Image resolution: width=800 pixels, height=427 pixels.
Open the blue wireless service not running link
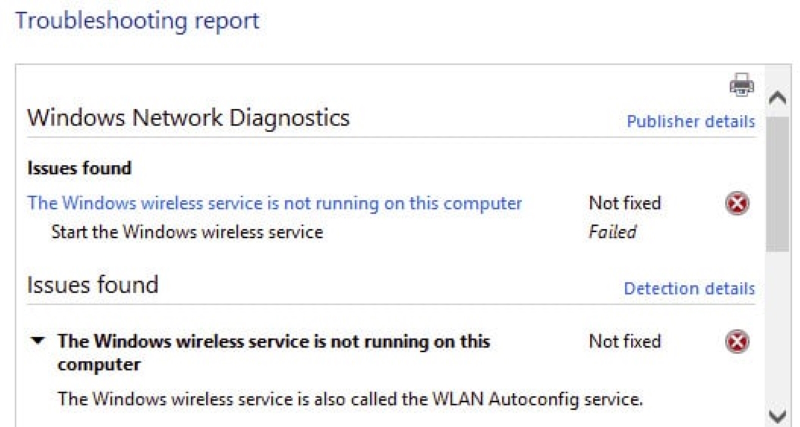coord(274,203)
